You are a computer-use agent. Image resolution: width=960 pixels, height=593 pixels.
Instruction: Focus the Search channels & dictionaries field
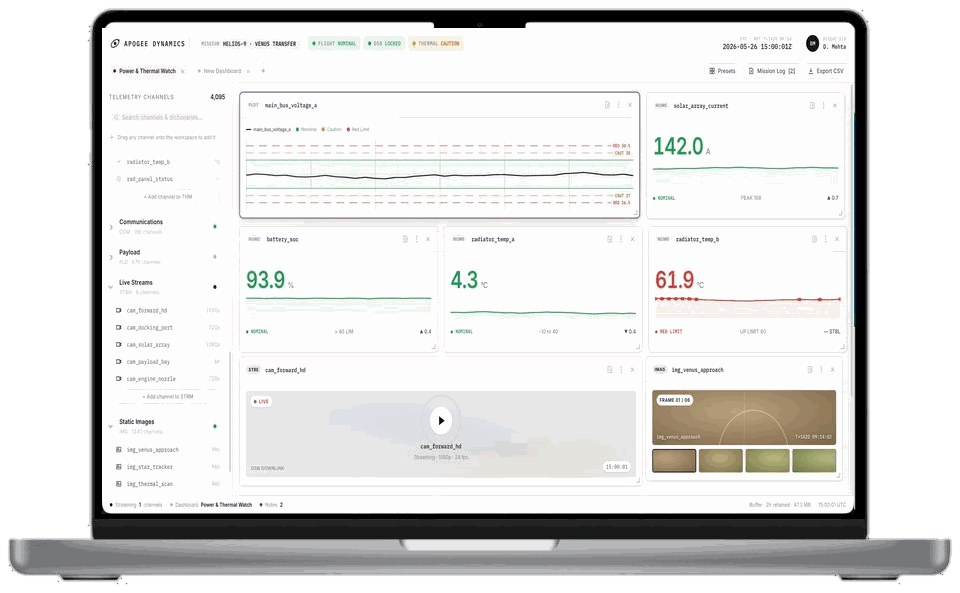pyautogui.click(x=167, y=117)
